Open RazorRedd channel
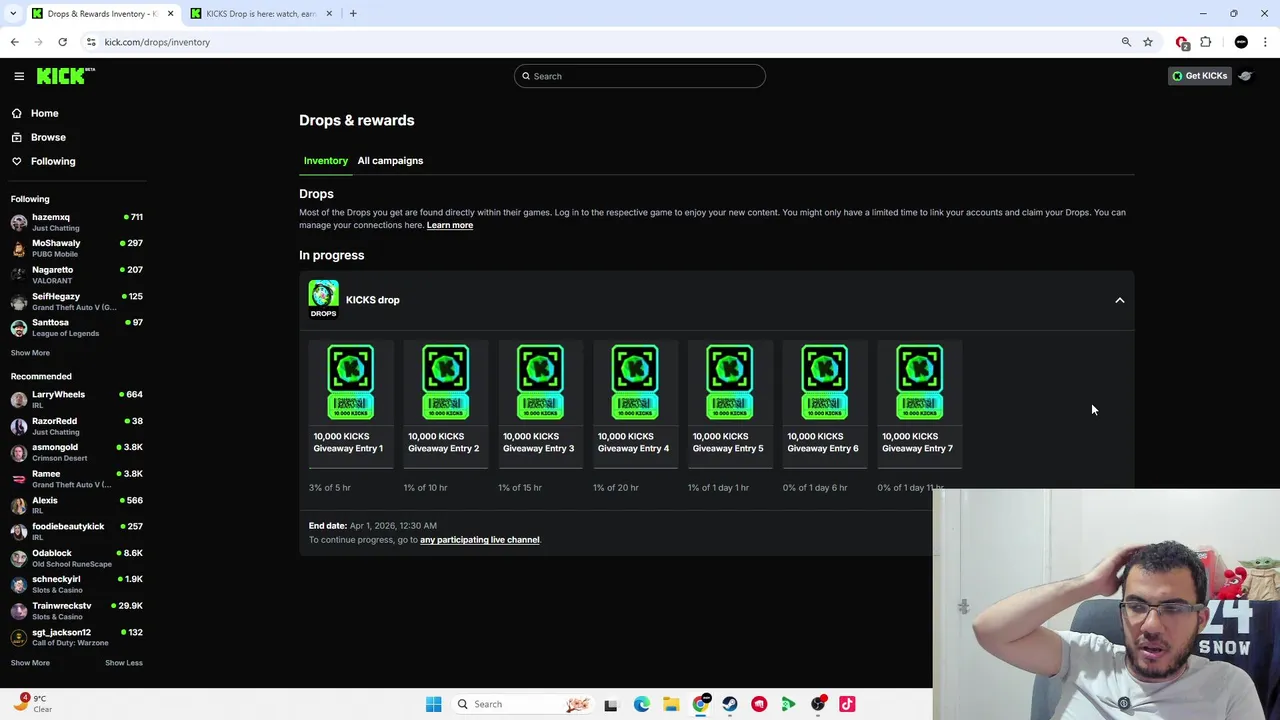The height and width of the screenshot is (720, 1280). tap(76, 426)
